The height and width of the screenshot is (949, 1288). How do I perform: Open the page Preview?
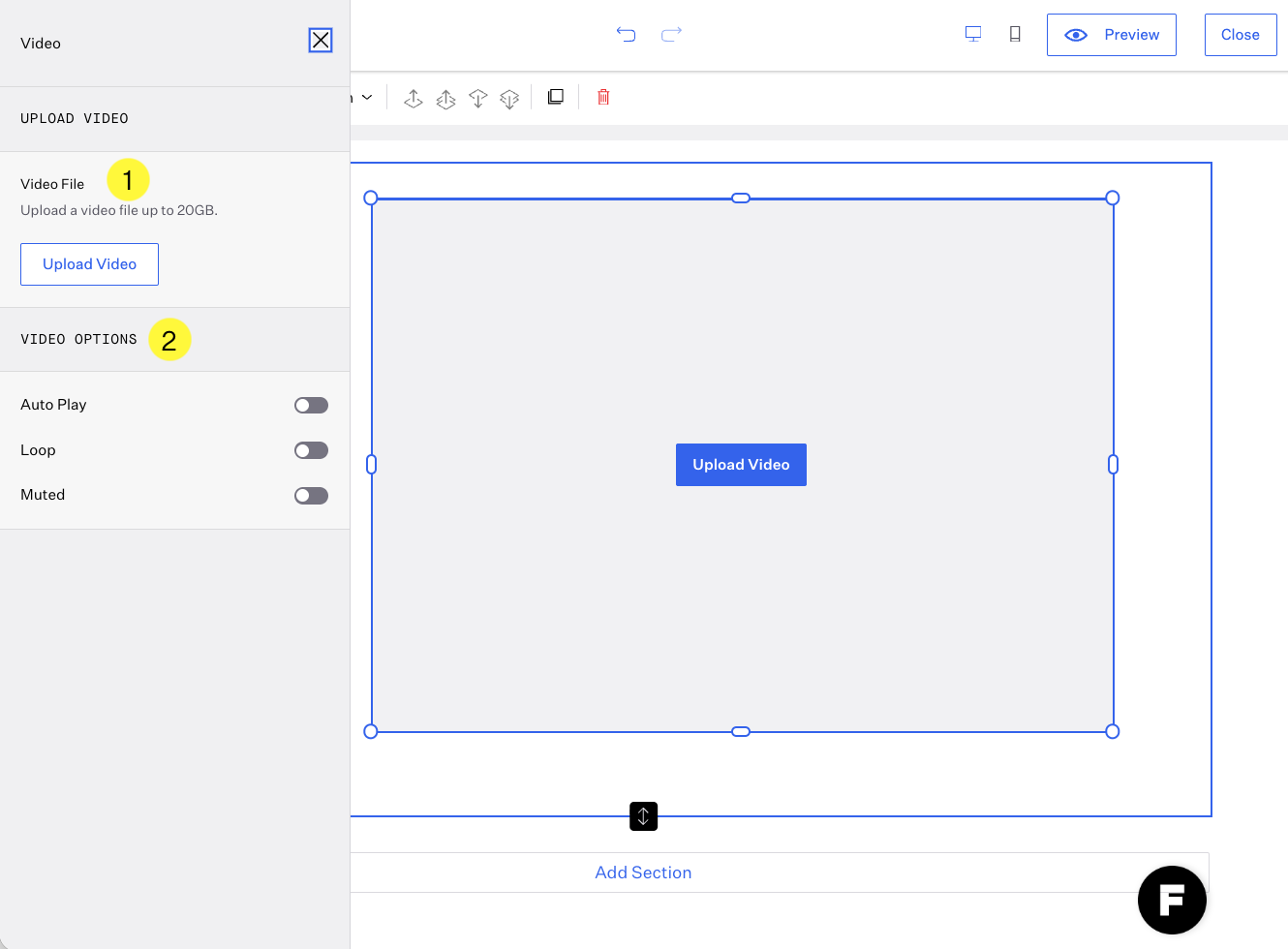pos(1111,35)
